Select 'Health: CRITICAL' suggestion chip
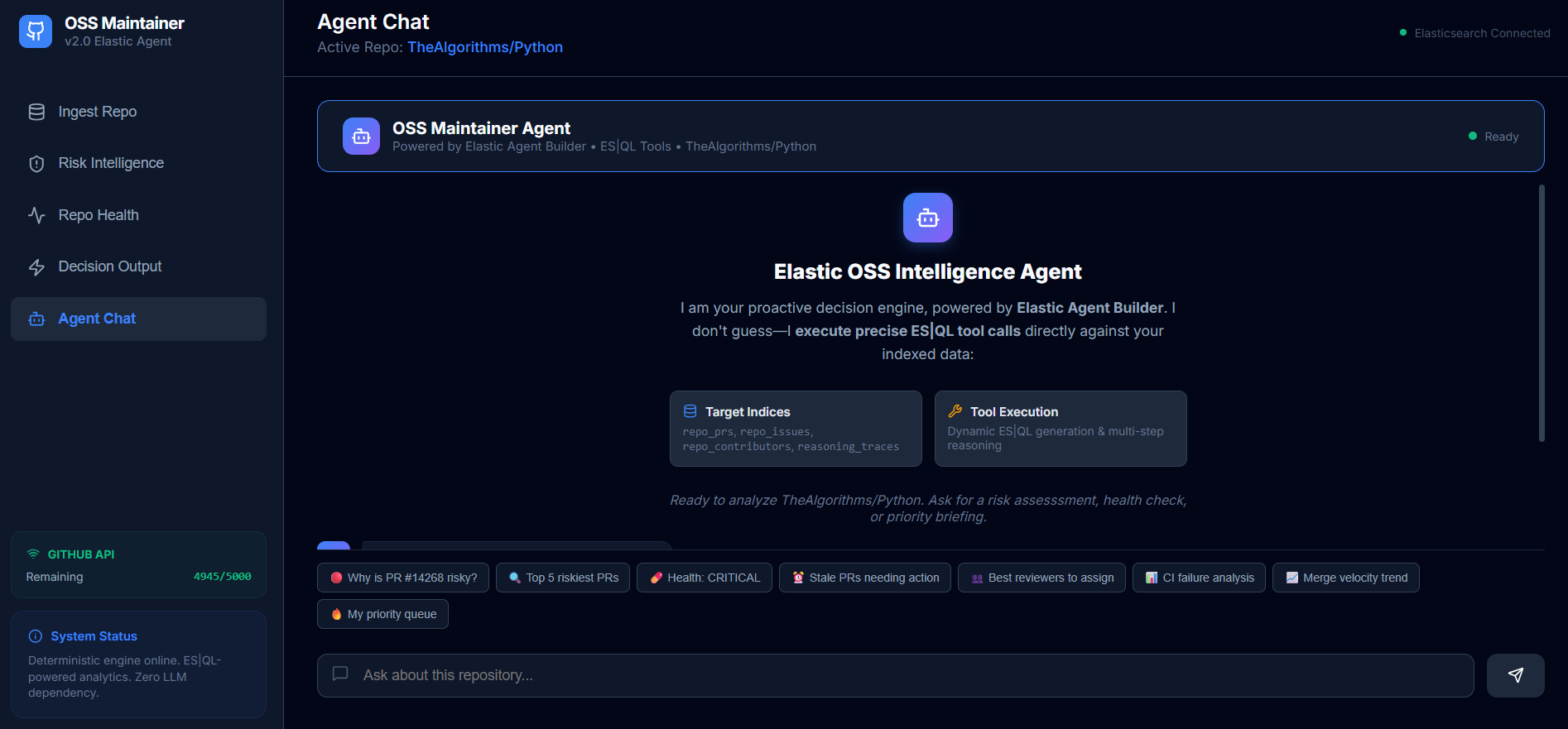 tap(705, 578)
